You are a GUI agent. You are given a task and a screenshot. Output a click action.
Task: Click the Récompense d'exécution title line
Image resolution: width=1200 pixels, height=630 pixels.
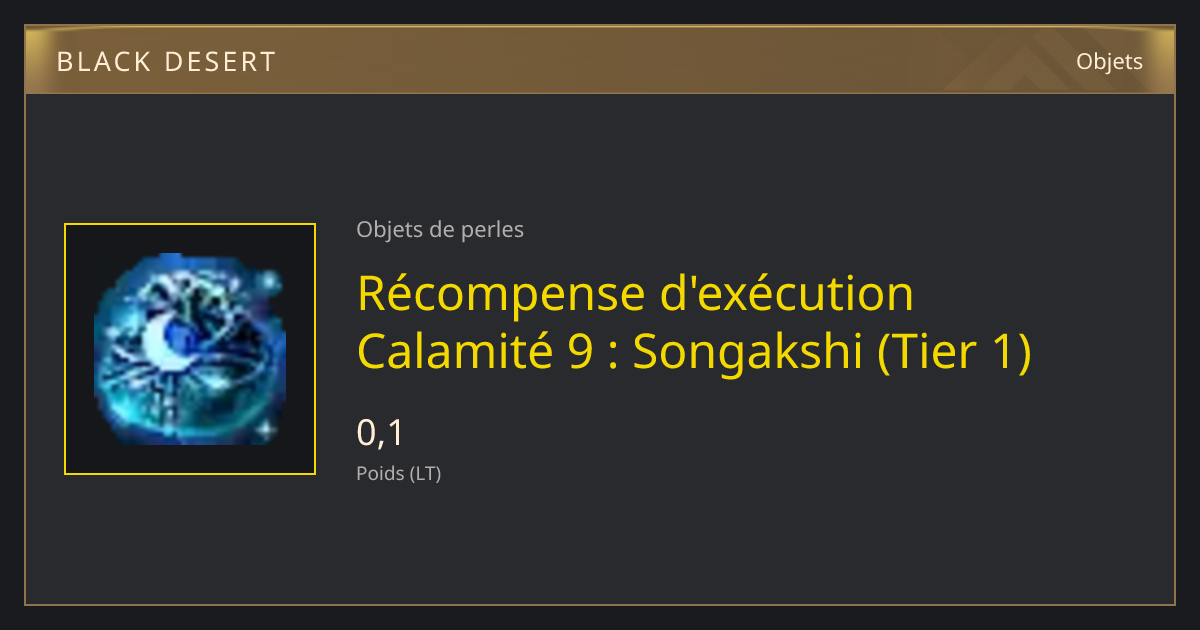[x=635, y=293]
